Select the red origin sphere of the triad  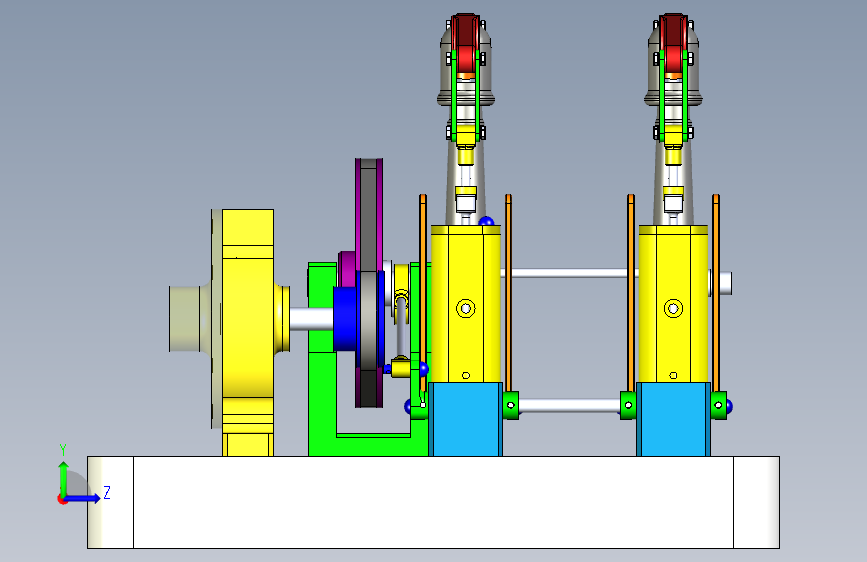tap(61, 499)
